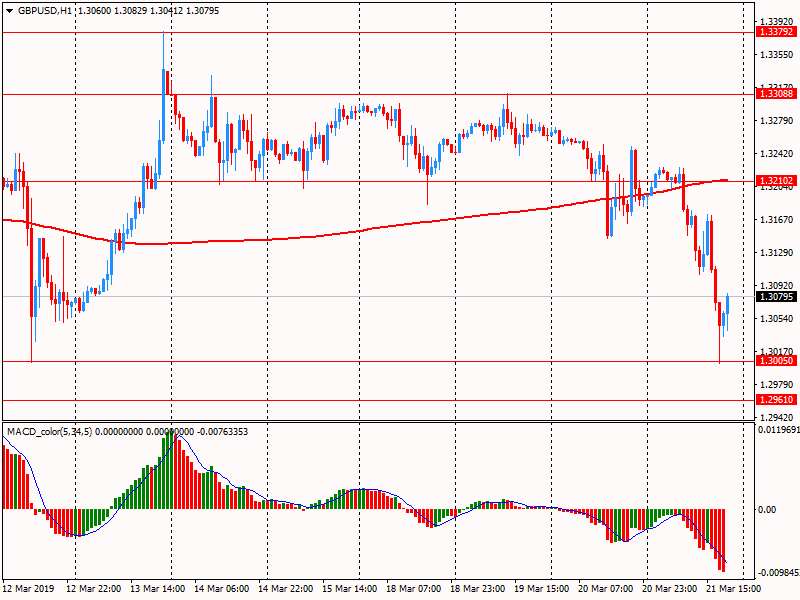800x600 pixels.
Task: Click the grey 1.30795 current price label
Action: point(776,297)
